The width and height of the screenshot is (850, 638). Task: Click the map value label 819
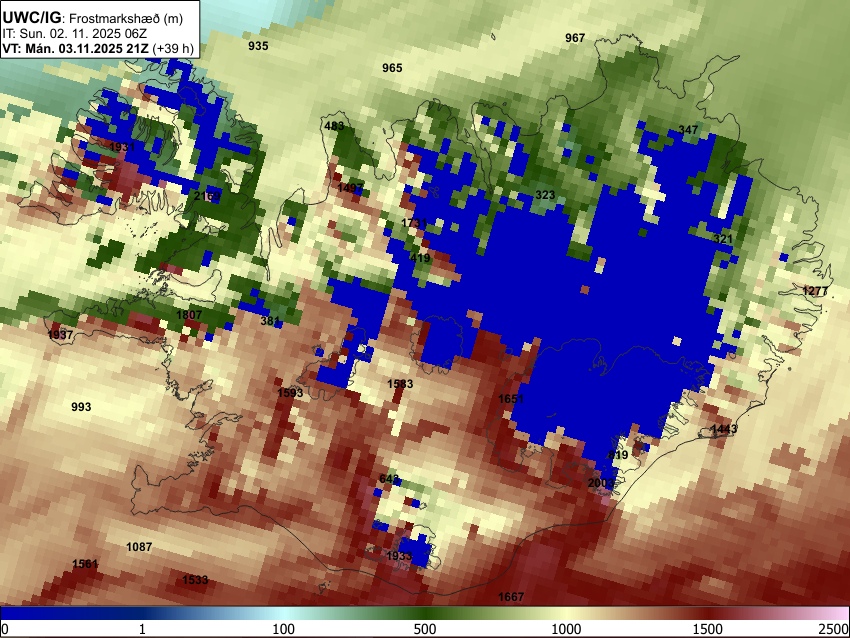point(618,455)
